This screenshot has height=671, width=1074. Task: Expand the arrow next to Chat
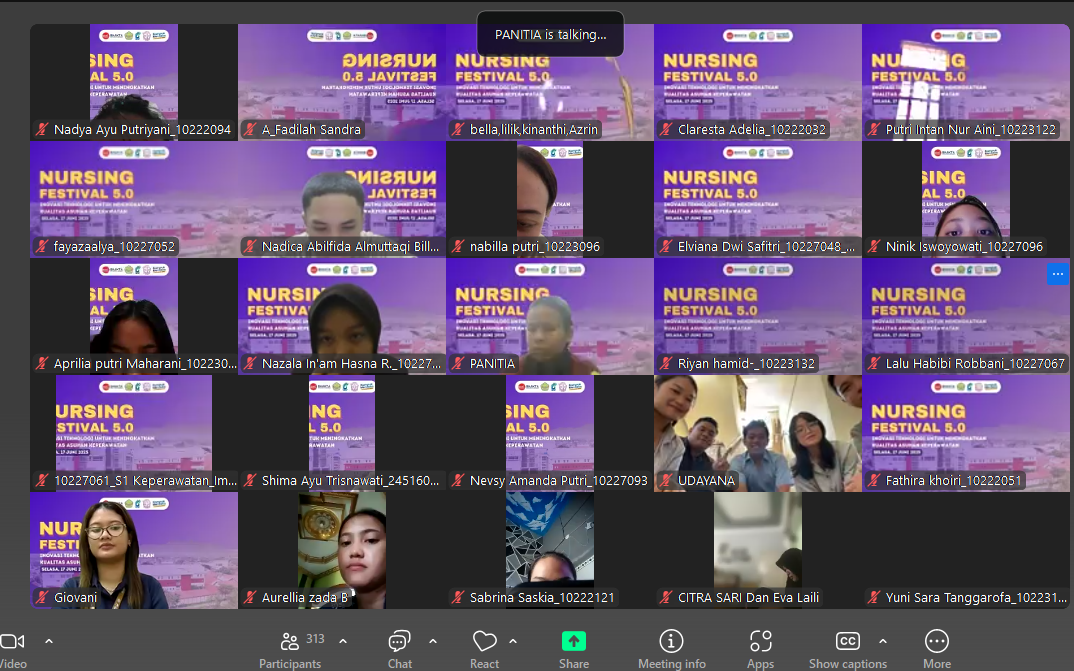pos(433,641)
